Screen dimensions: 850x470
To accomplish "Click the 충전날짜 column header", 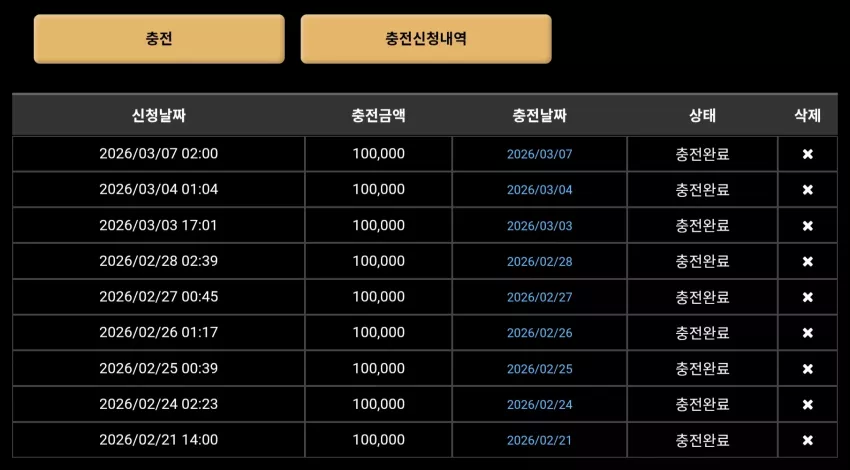I will click(539, 115).
